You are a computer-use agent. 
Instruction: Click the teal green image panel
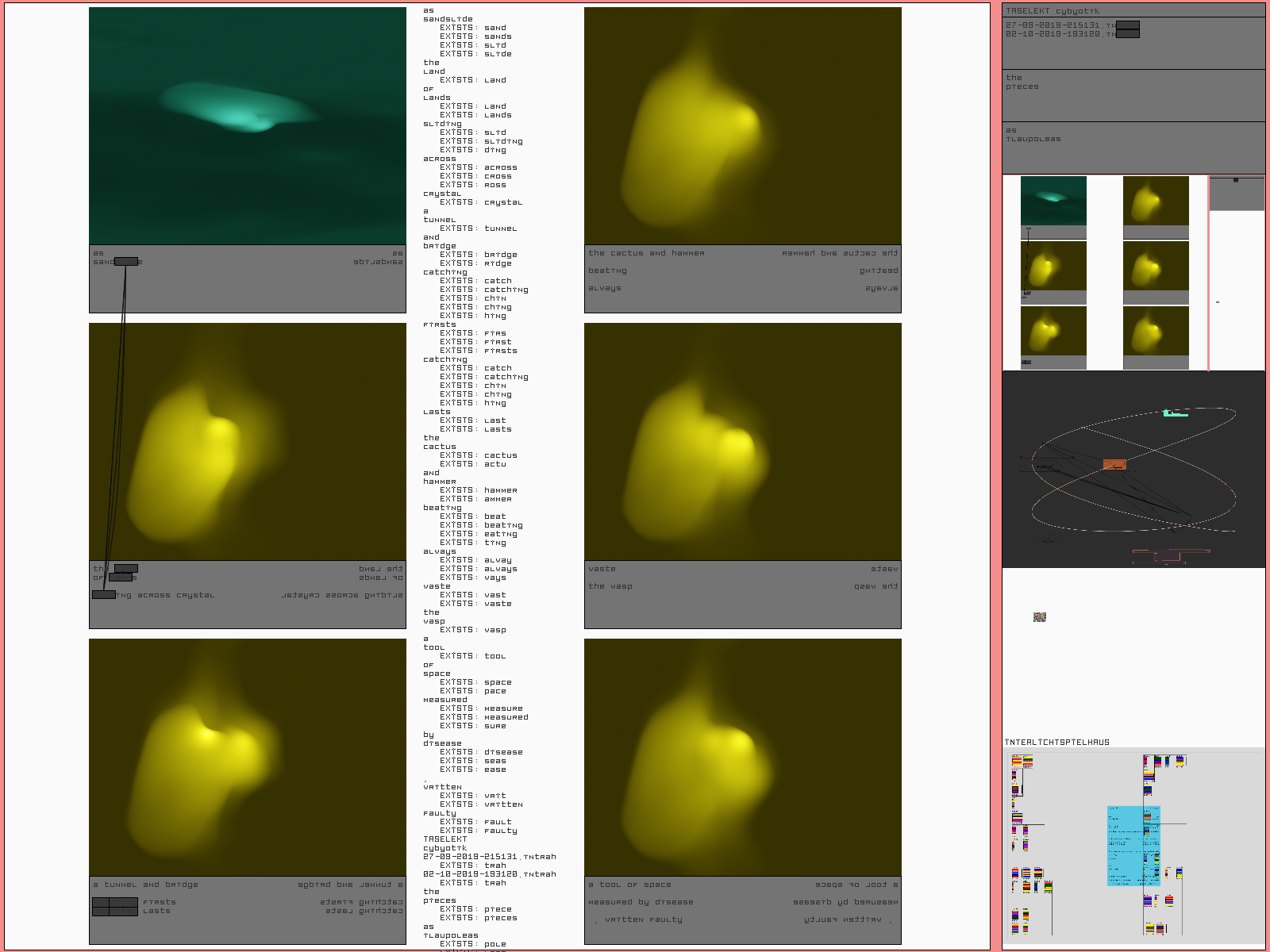(x=247, y=126)
